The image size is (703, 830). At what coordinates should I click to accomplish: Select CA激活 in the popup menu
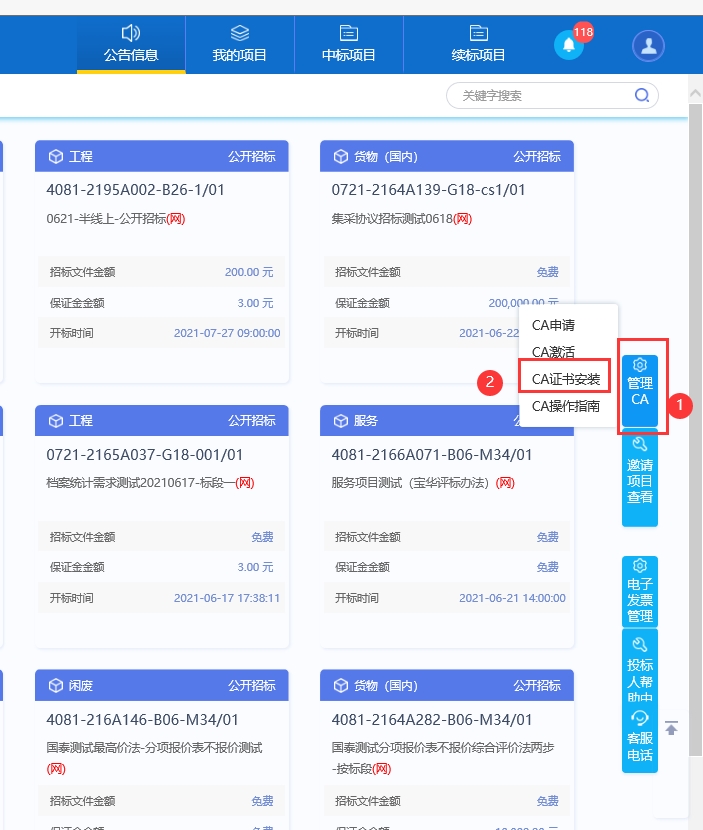[x=553, y=352]
